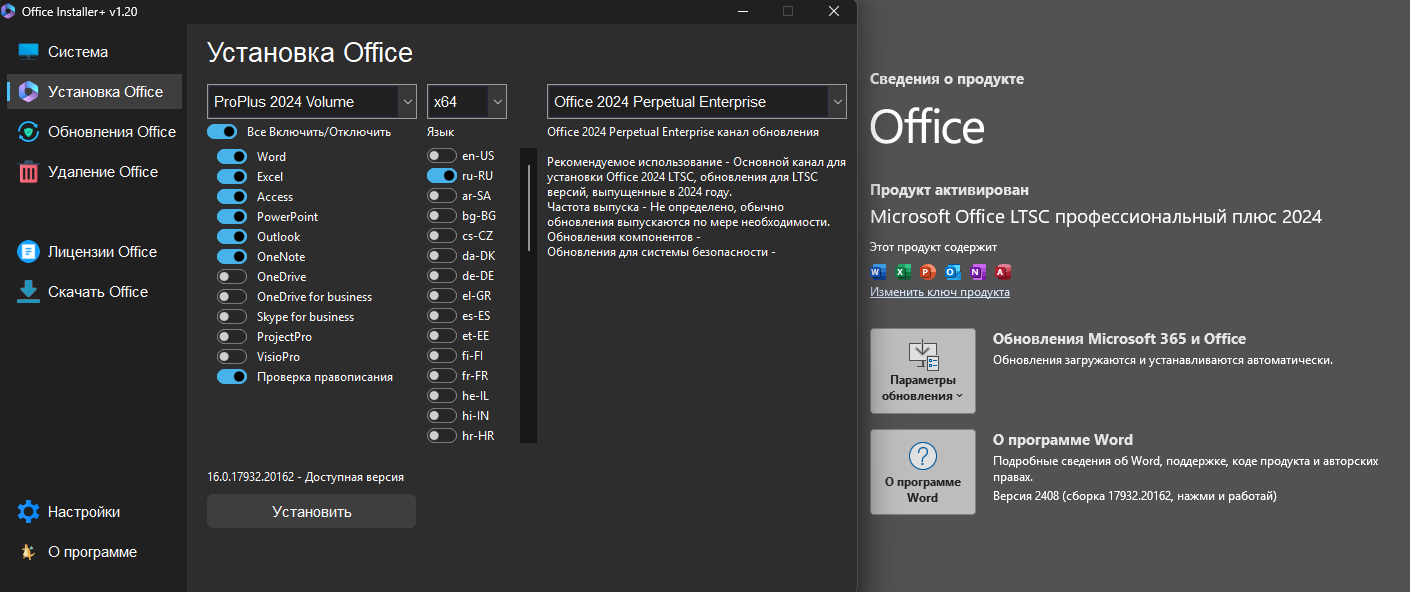
Task: Click the Установить button
Action: 311,511
